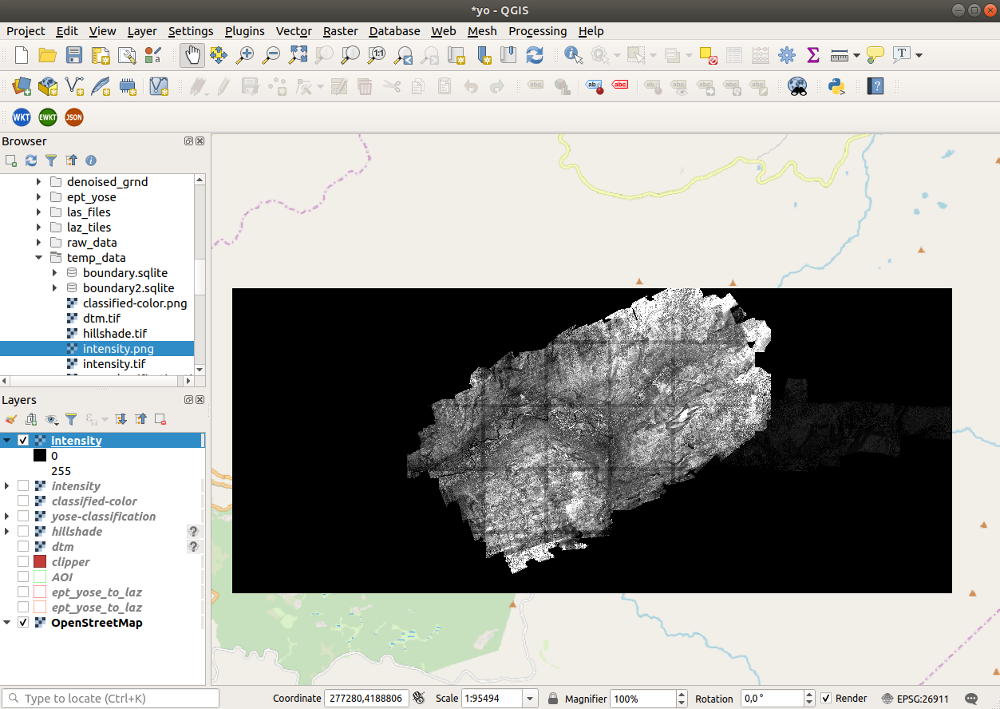Click the clipper layer red color swatch
This screenshot has width=1000, height=709.
click(40, 562)
